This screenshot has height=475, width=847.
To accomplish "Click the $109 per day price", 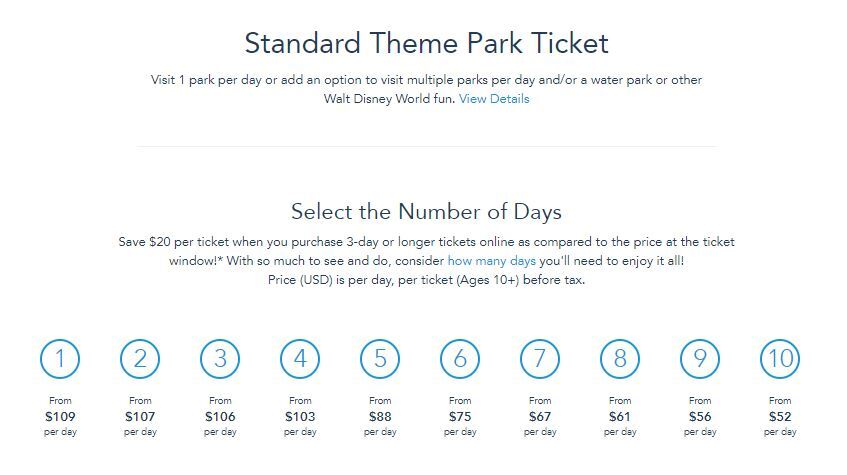I will pyautogui.click(x=60, y=417).
